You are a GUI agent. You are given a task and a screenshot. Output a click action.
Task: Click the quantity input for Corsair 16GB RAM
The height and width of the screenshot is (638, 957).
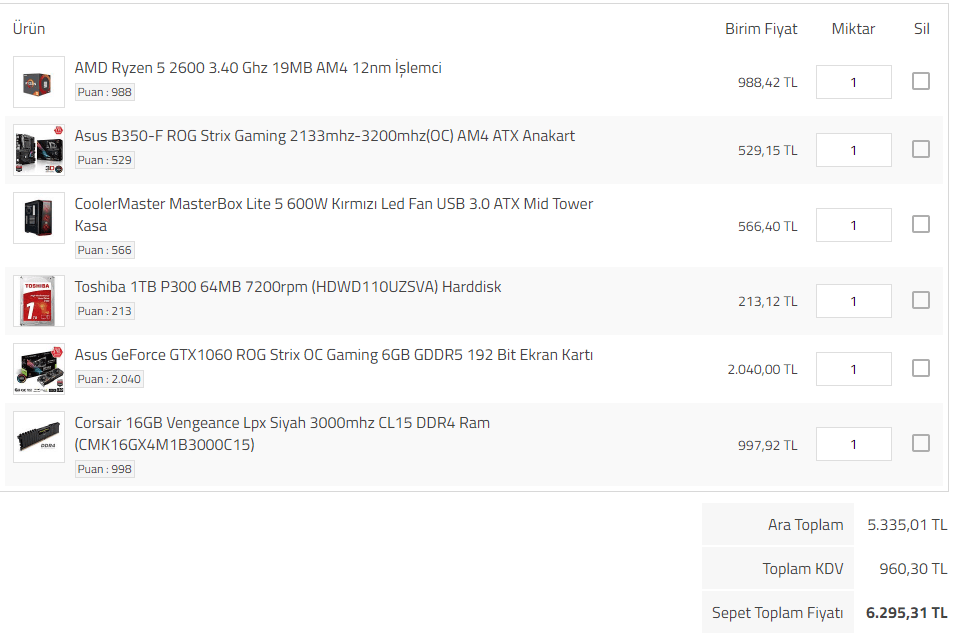pyautogui.click(x=853, y=444)
